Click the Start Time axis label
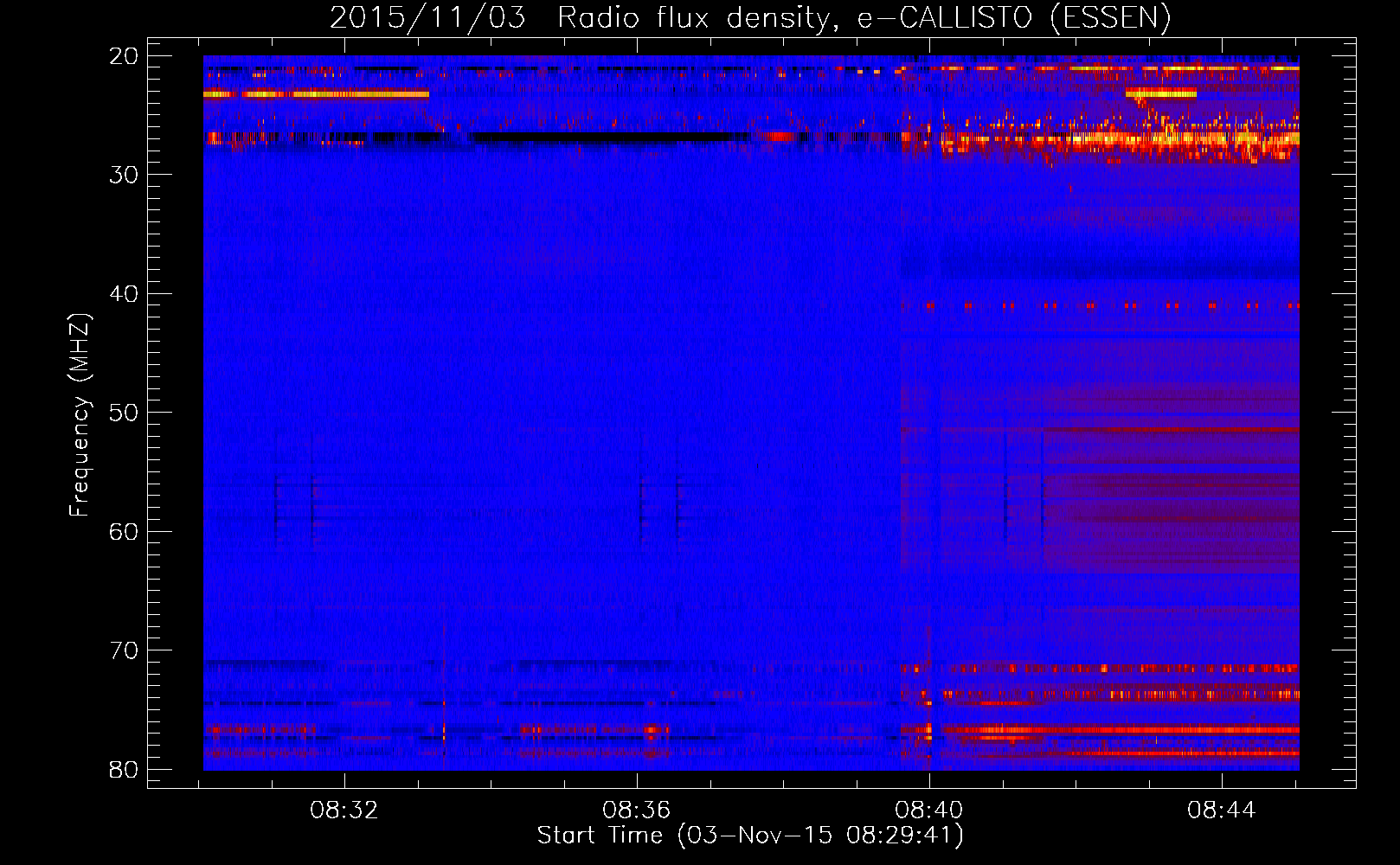The image size is (1400, 865). (x=750, y=836)
